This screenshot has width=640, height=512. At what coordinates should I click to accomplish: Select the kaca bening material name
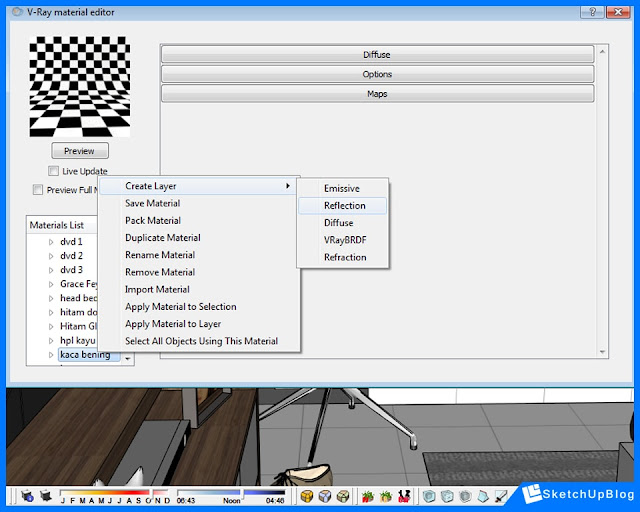coord(85,355)
